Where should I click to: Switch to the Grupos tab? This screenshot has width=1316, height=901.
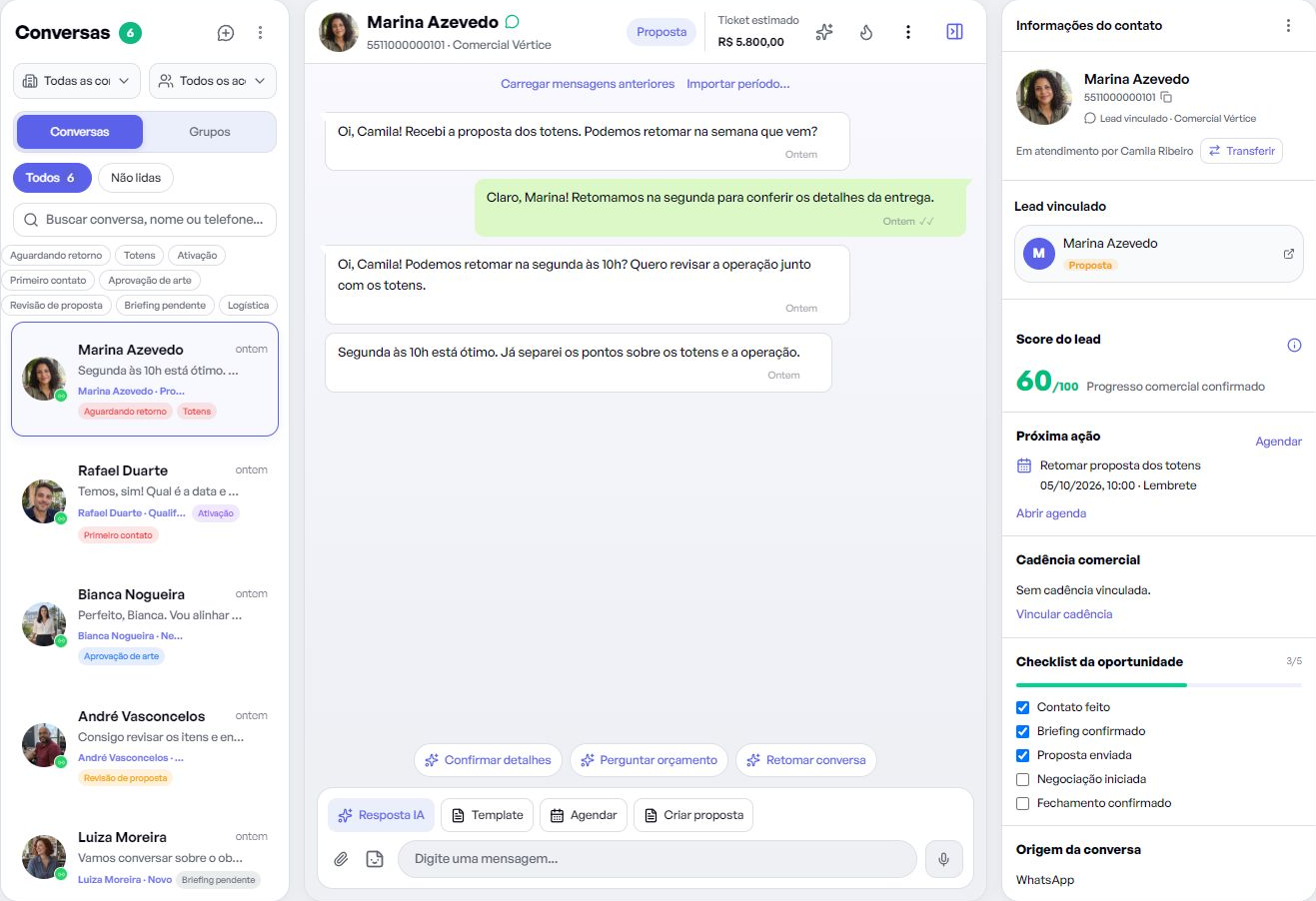pos(210,132)
